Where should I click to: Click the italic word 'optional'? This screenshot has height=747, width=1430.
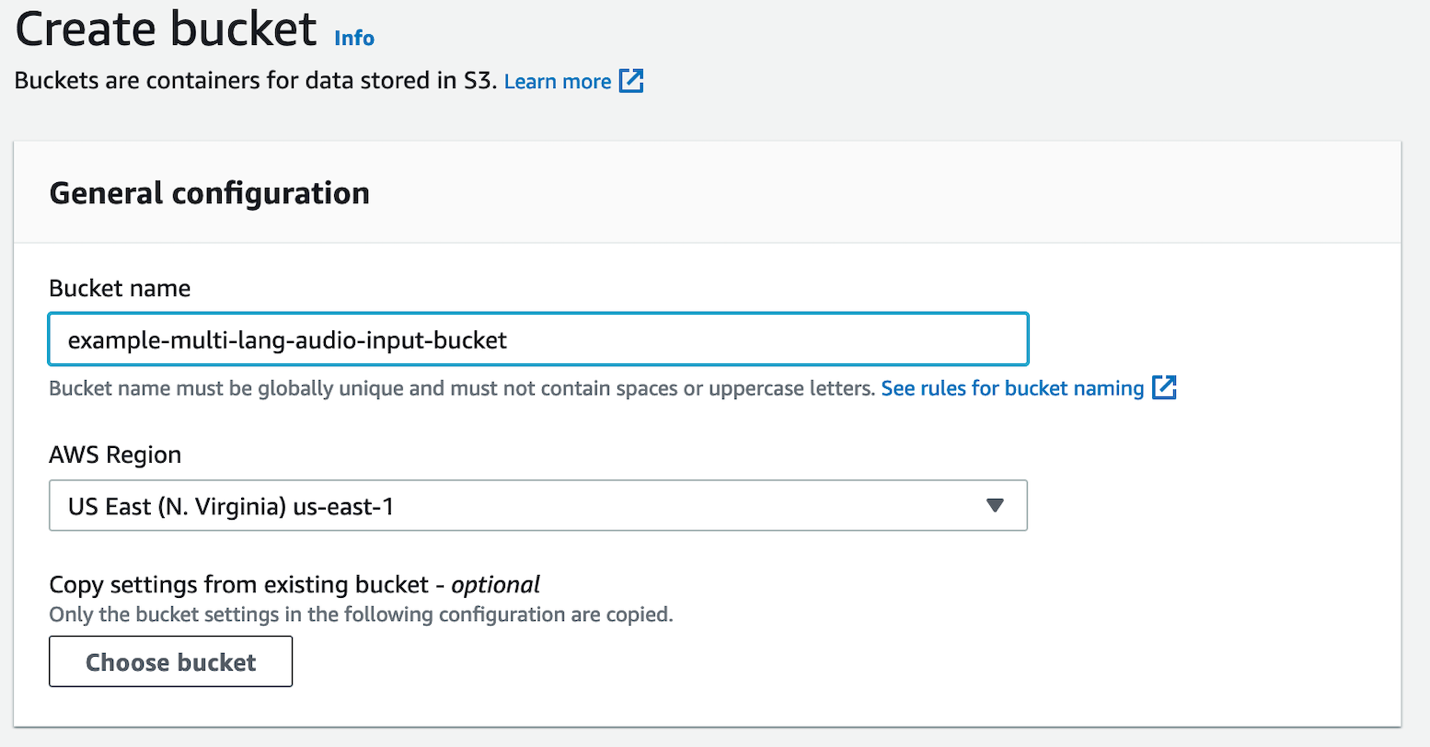point(495,584)
